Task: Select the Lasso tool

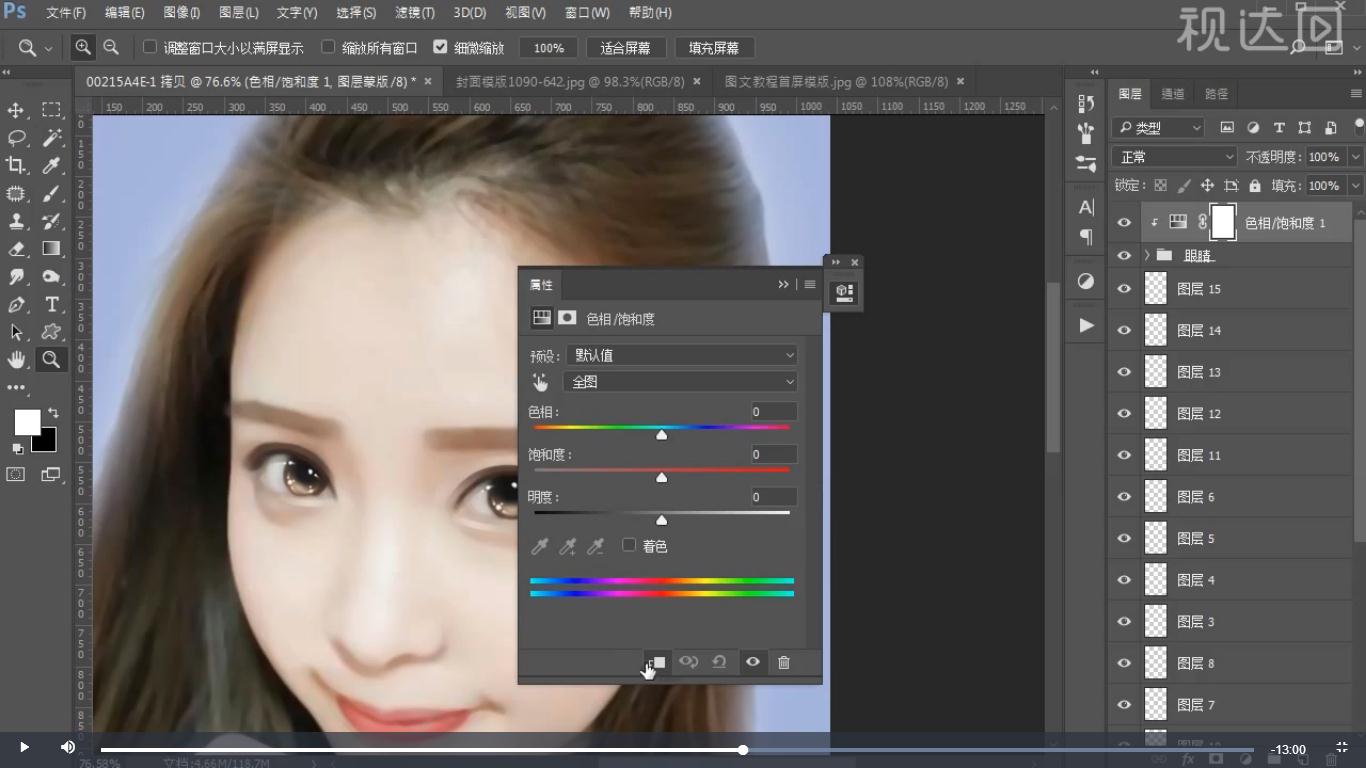Action: tap(16, 138)
